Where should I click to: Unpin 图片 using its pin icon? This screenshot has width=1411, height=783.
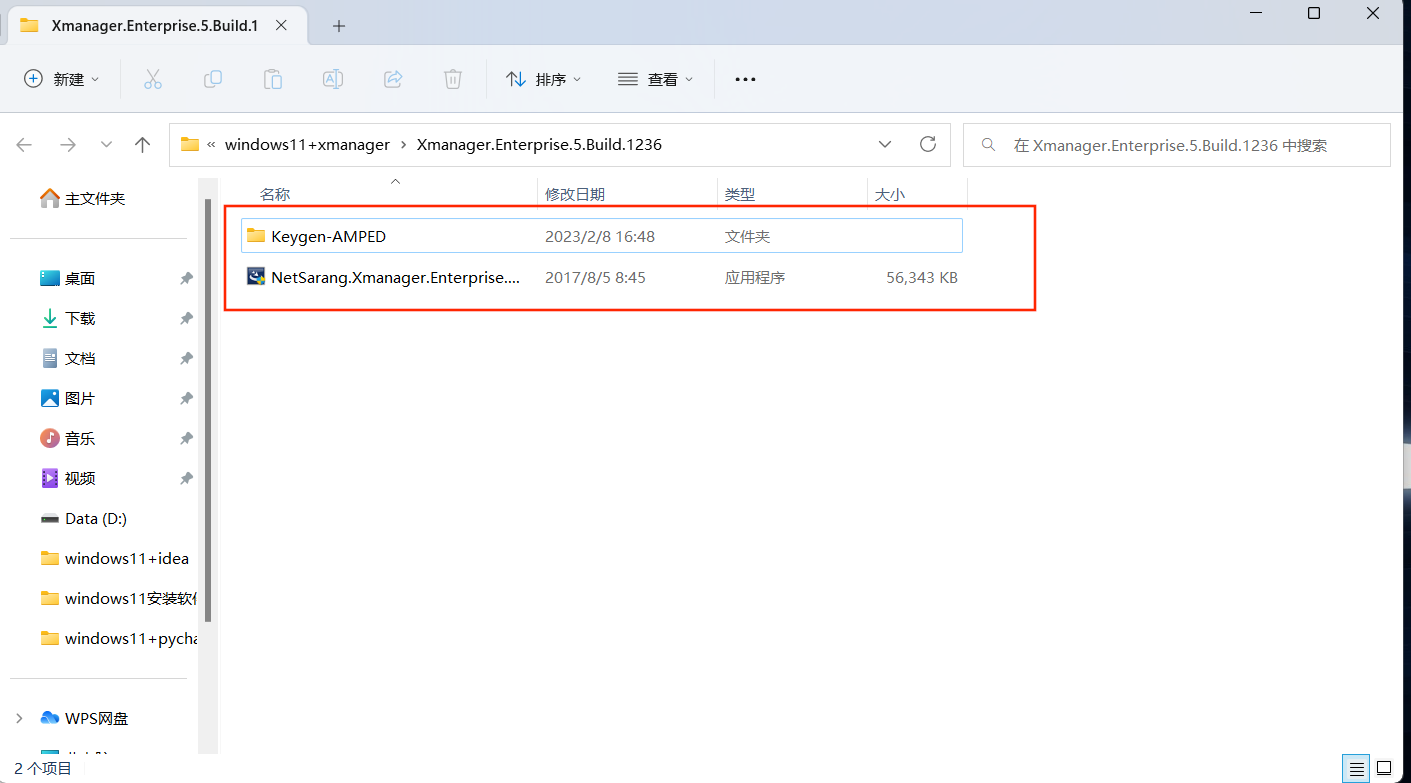[x=186, y=399]
